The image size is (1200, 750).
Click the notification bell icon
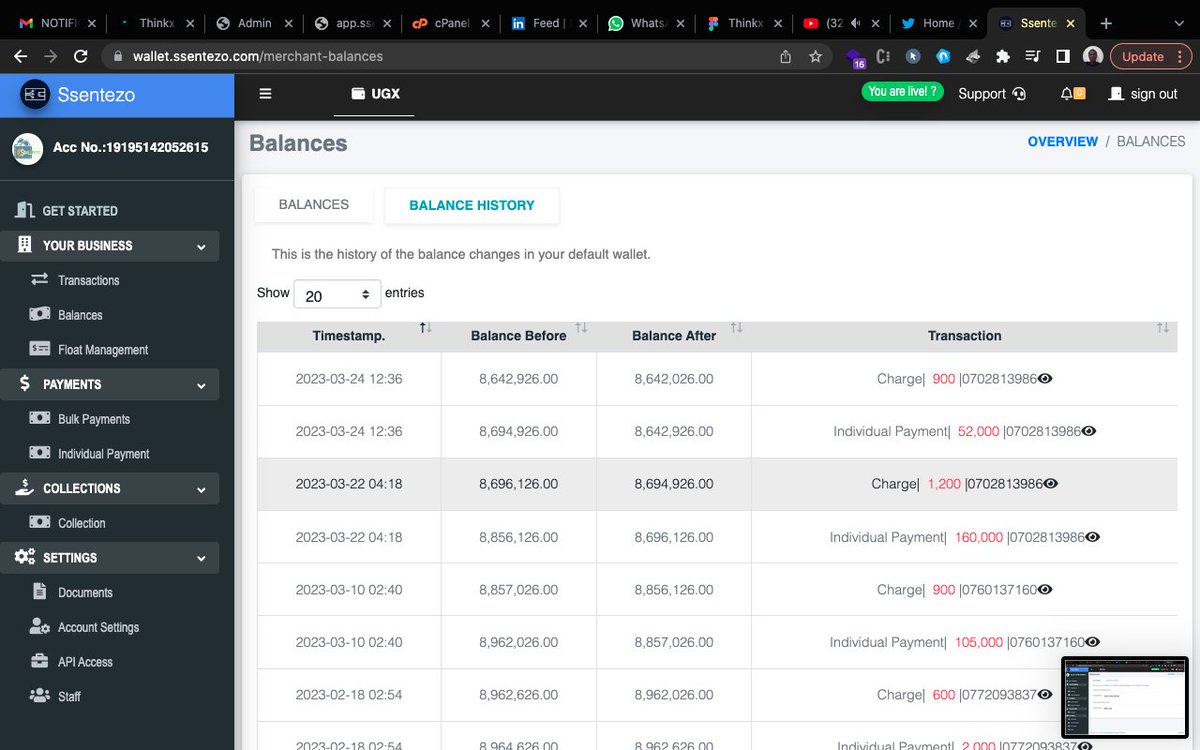(1067, 93)
